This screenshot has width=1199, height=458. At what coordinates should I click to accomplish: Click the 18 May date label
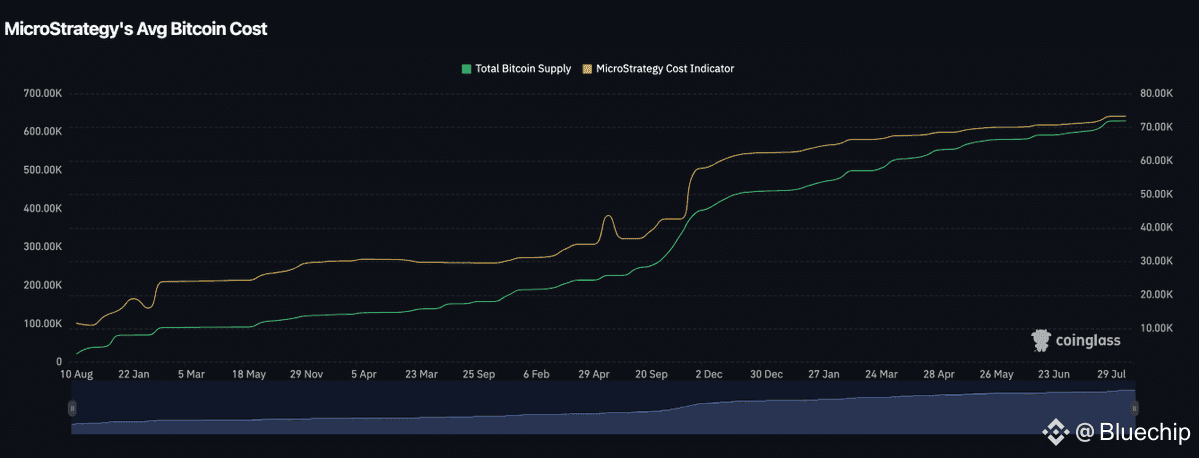(x=249, y=375)
